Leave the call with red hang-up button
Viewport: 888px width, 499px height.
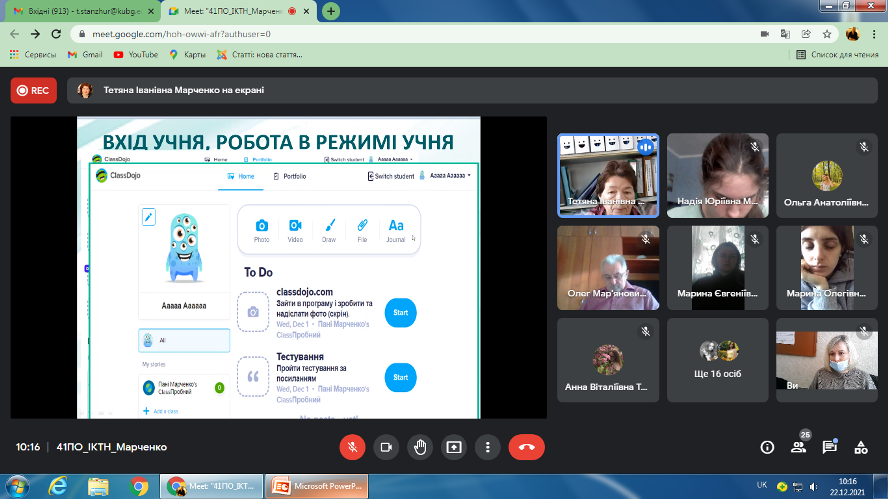[x=526, y=447]
